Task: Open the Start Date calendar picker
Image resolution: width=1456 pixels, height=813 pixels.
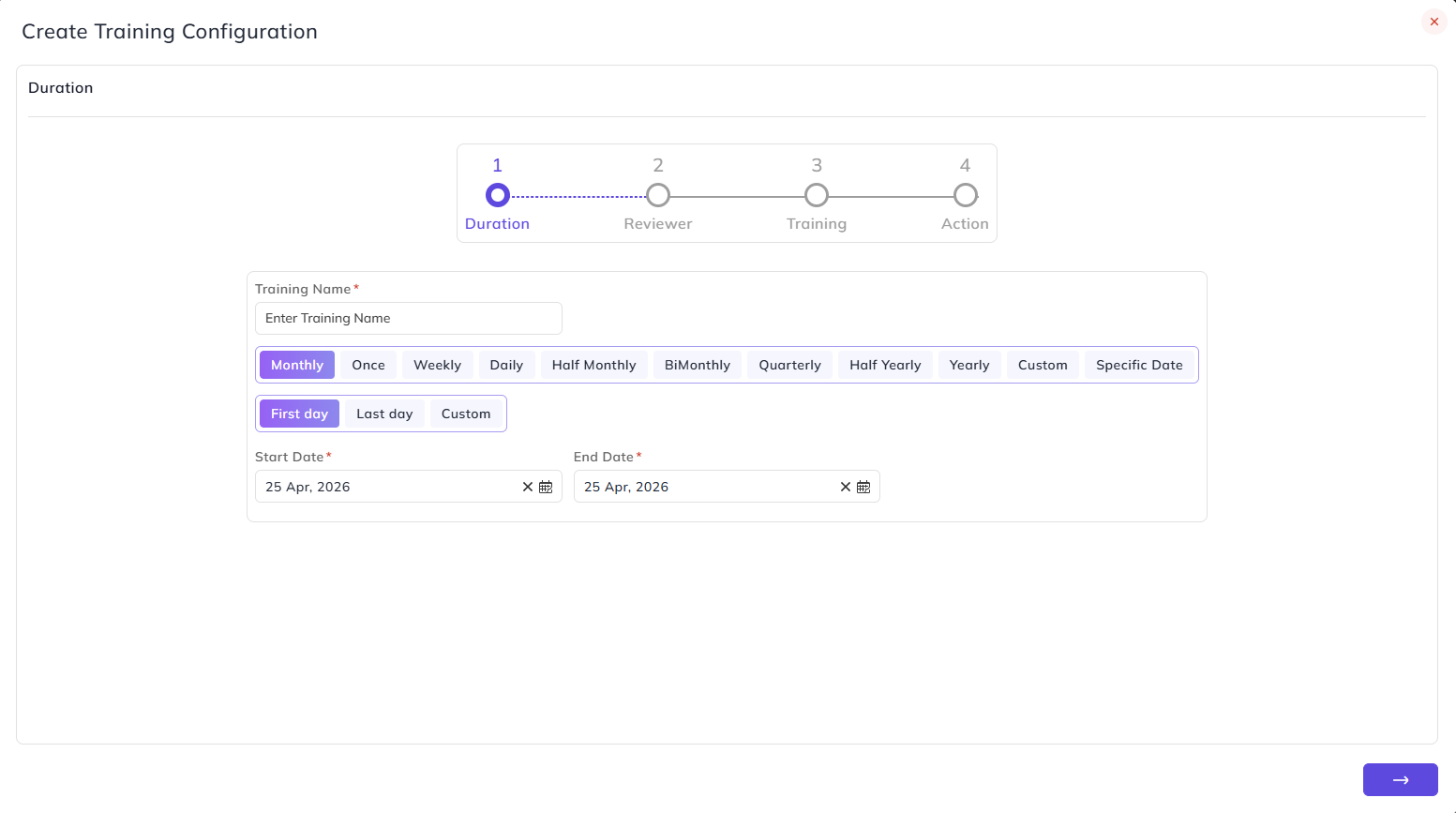Action: [546, 487]
